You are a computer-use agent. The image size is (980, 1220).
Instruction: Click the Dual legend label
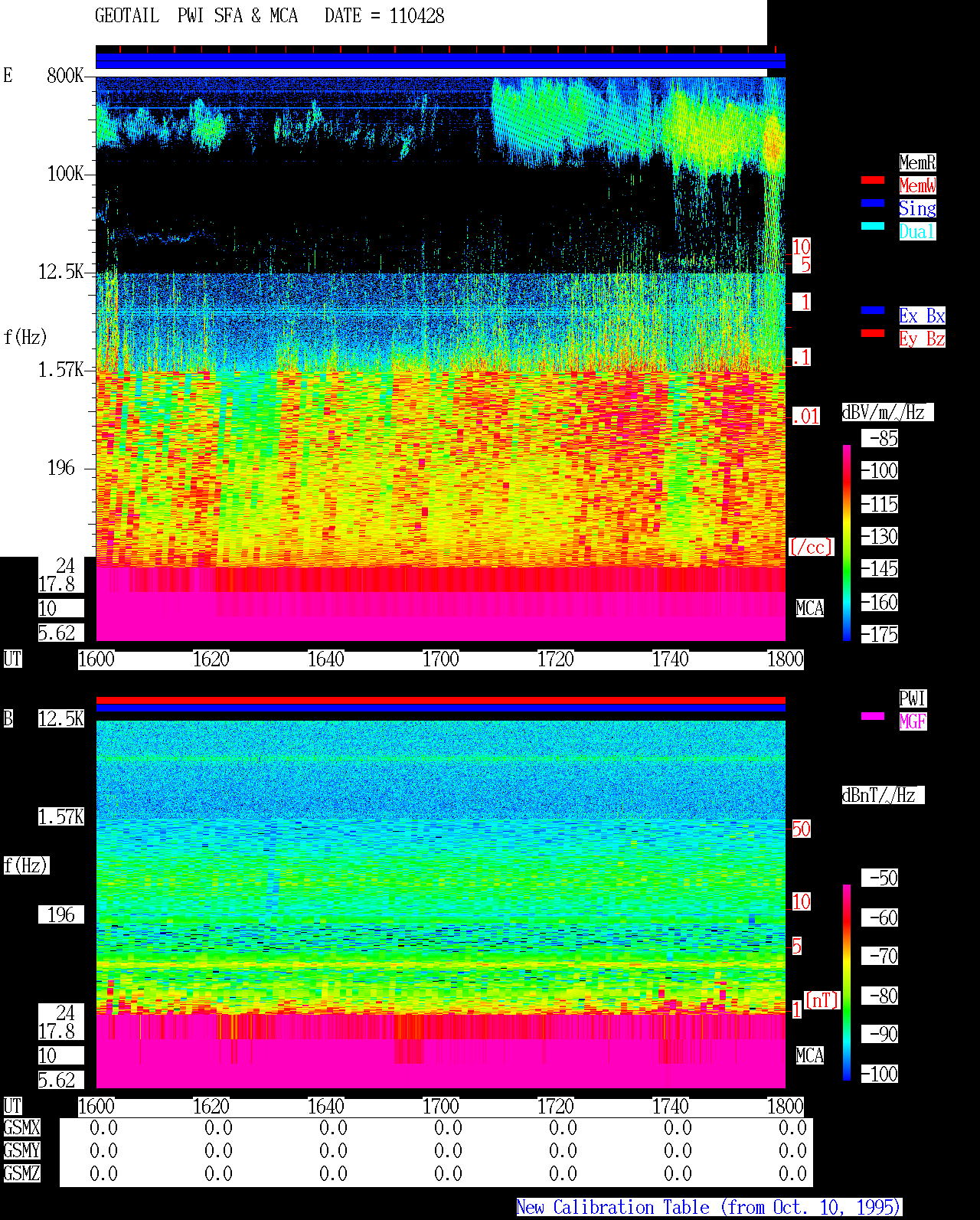pyautogui.click(x=917, y=231)
